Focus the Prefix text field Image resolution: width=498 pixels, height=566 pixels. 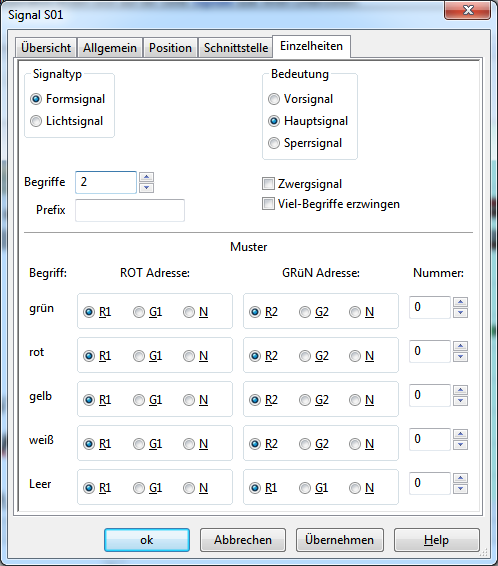coord(130,210)
